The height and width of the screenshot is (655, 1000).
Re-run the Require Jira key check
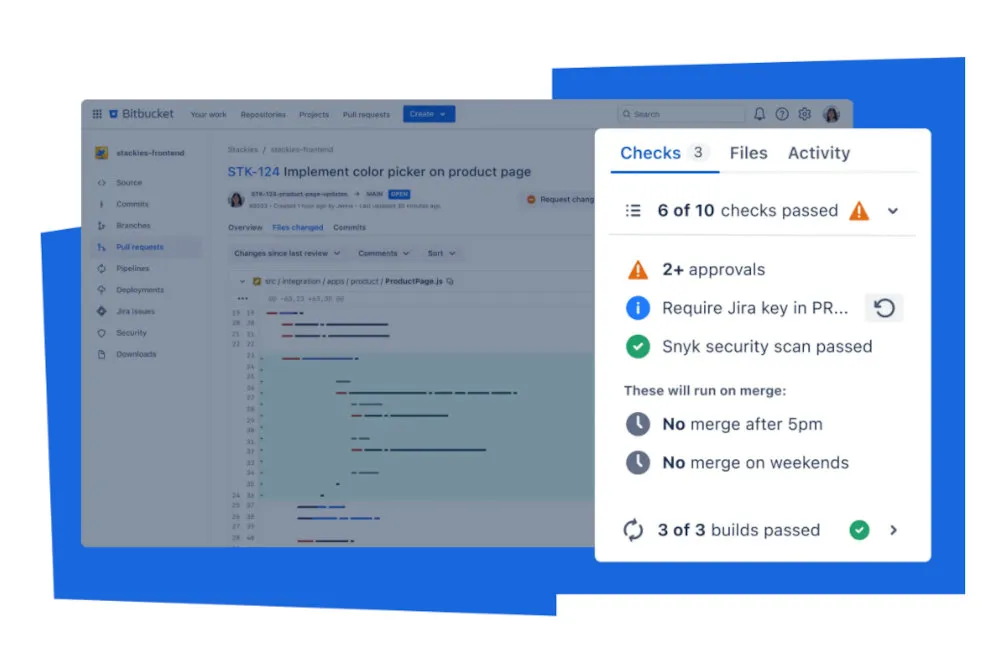point(884,309)
